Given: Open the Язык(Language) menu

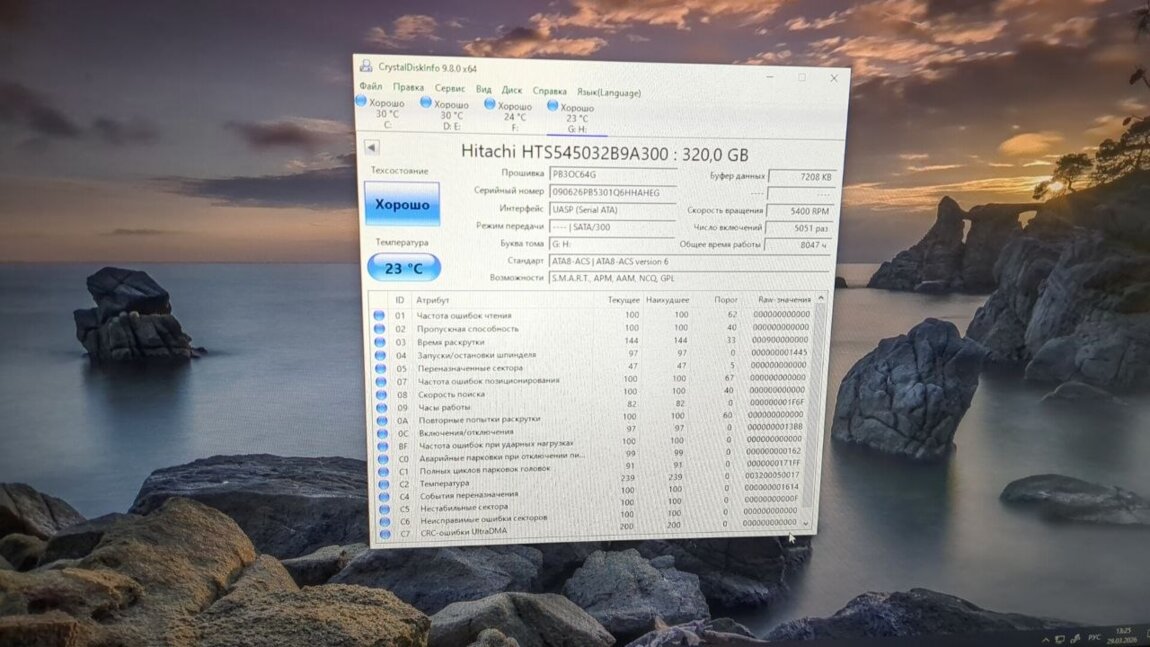Looking at the screenshot, I should tap(608, 92).
